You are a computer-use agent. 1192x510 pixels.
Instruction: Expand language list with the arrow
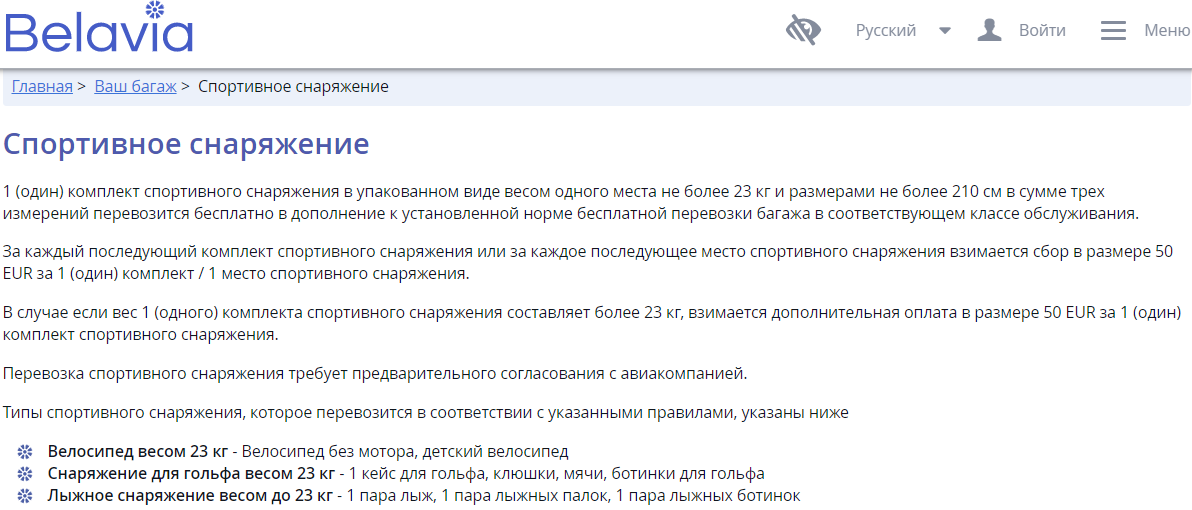[x=945, y=31]
